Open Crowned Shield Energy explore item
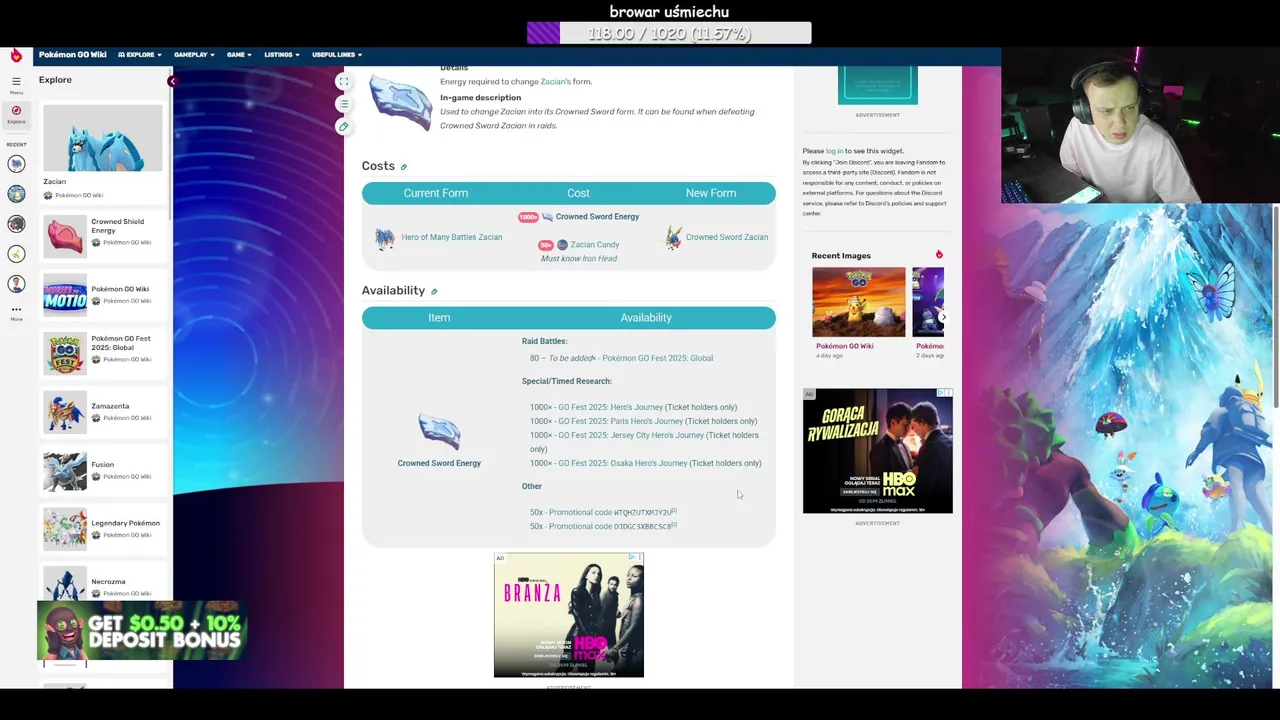The image size is (1280, 720). coord(102,236)
